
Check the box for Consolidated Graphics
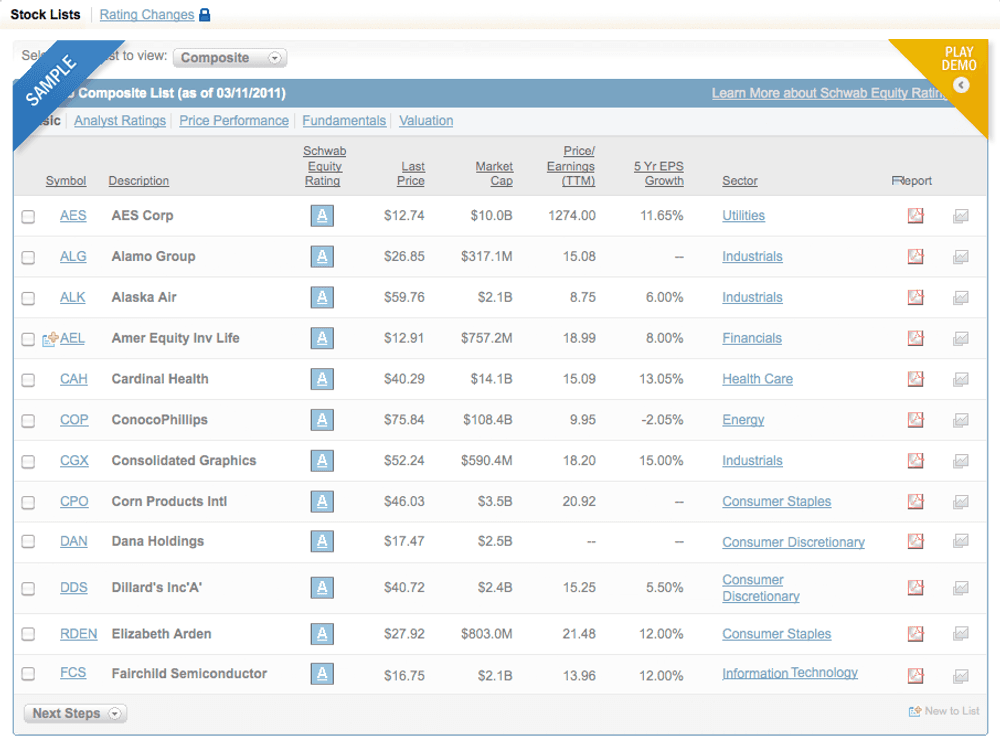coord(28,462)
